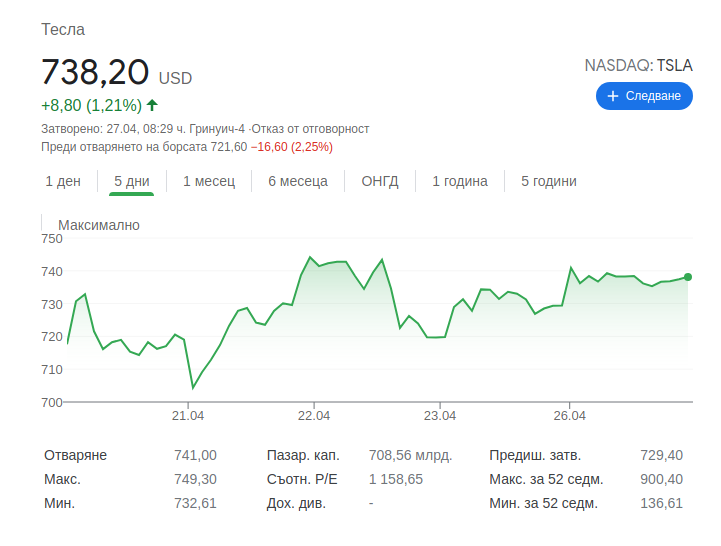The width and height of the screenshot is (721, 546).
Task: Click the 720 y-axis label
Action: pos(52,337)
